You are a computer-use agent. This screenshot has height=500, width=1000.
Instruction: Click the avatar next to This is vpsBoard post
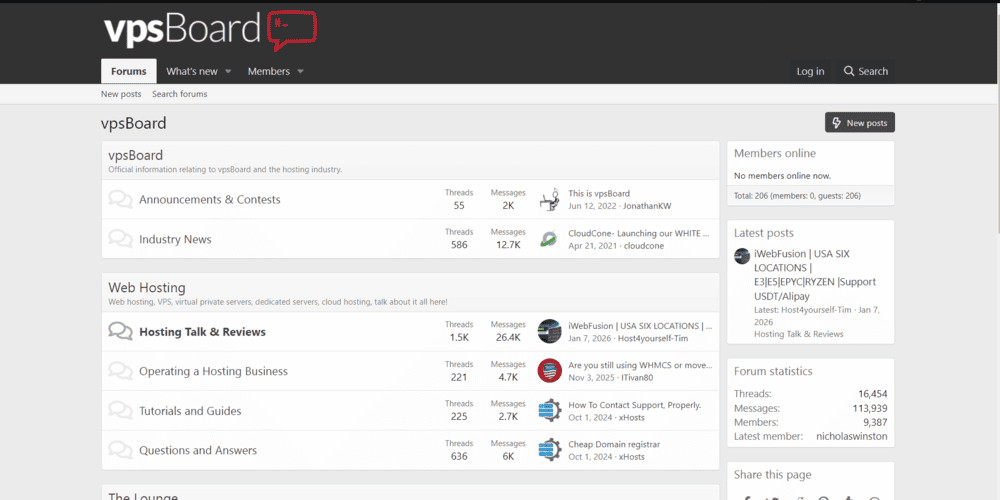(549, 199)
